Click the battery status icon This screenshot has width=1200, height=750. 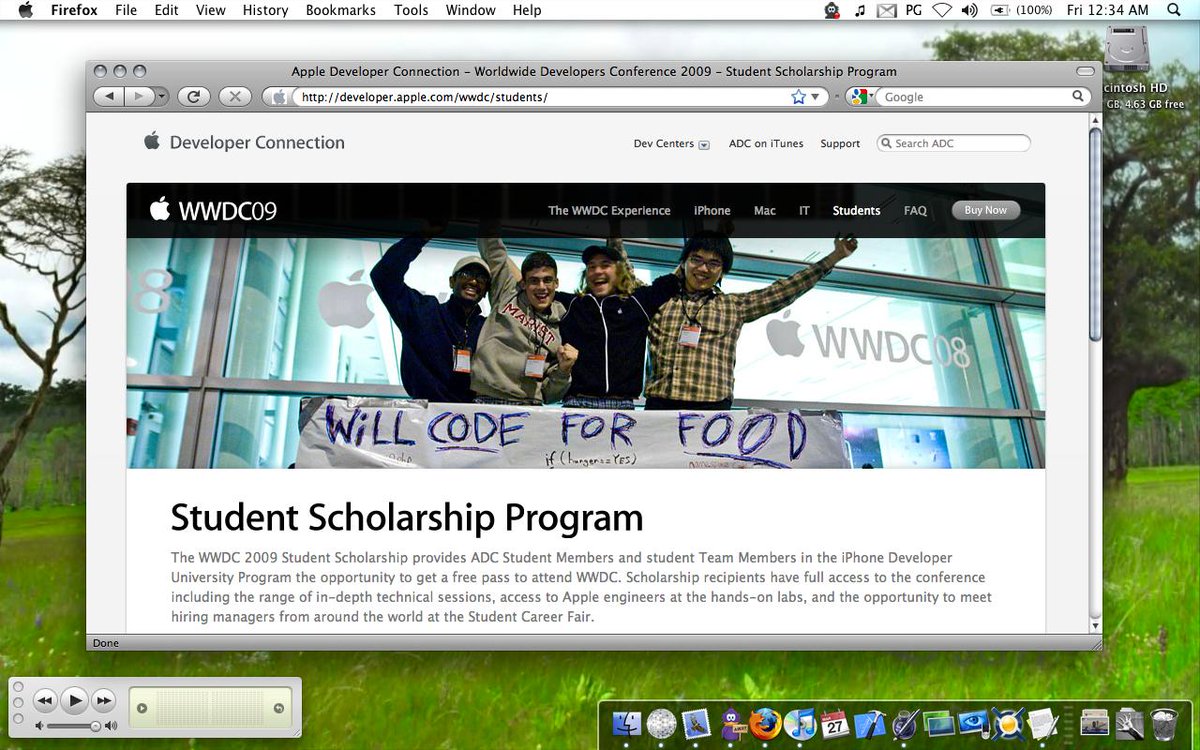pyautogui.click(x=1000, y=10)
